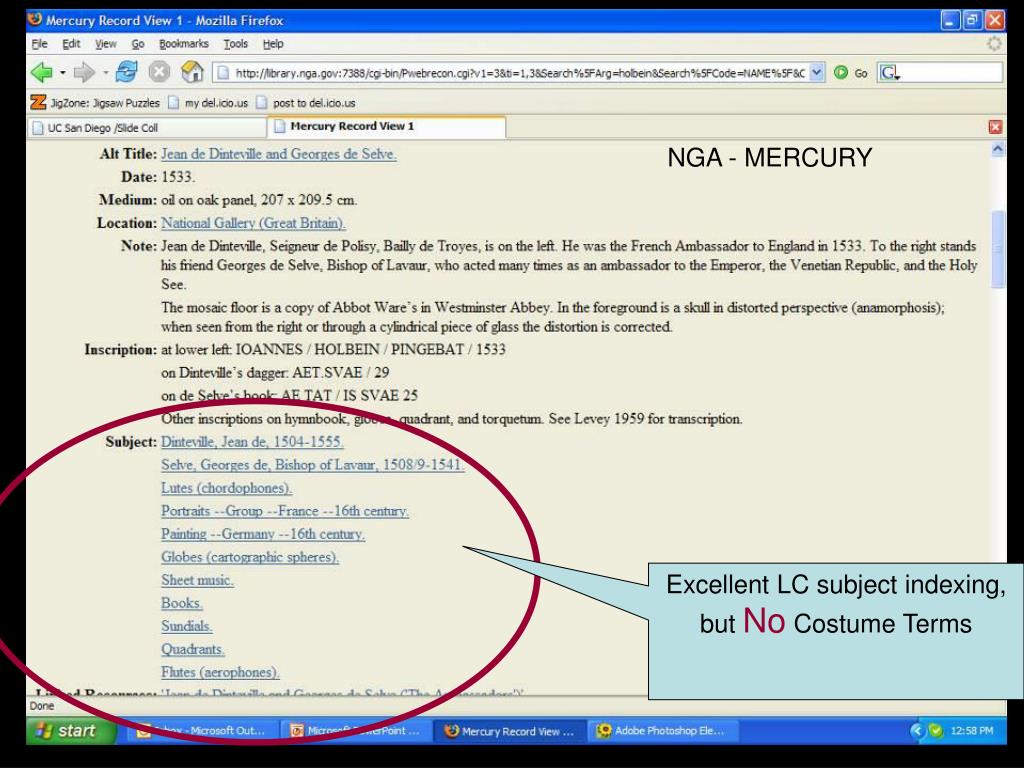Open the 'my del.icio.us' bookmark
The height and width of the screenshot is (768, 1024).
(x=208, y=103)
